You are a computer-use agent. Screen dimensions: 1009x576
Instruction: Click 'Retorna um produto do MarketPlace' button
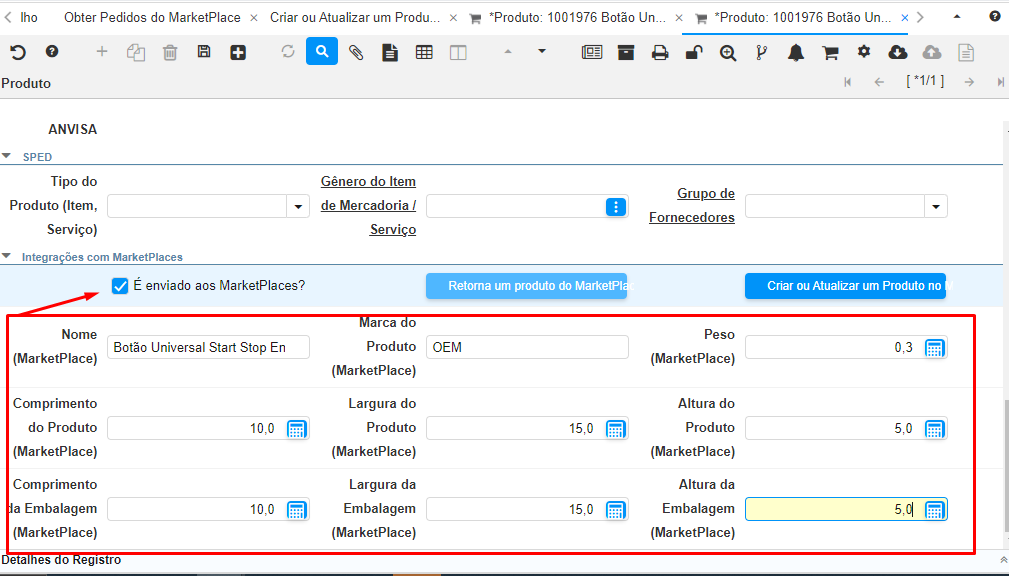(x=526, y=286)
